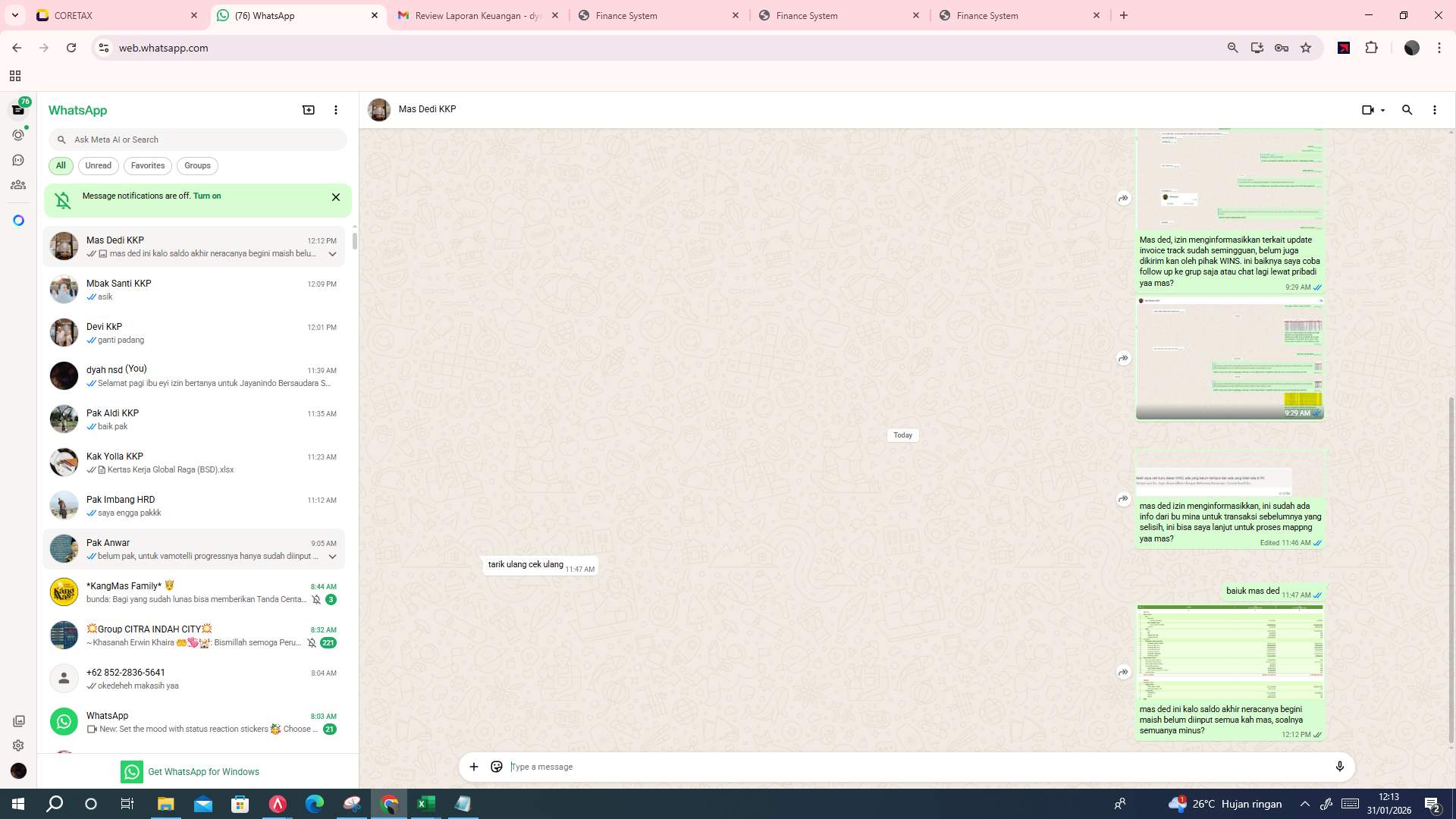This screenshot has height=819, width=1456.
Task: Turn on message notifications
Action: tap(208, 196)
